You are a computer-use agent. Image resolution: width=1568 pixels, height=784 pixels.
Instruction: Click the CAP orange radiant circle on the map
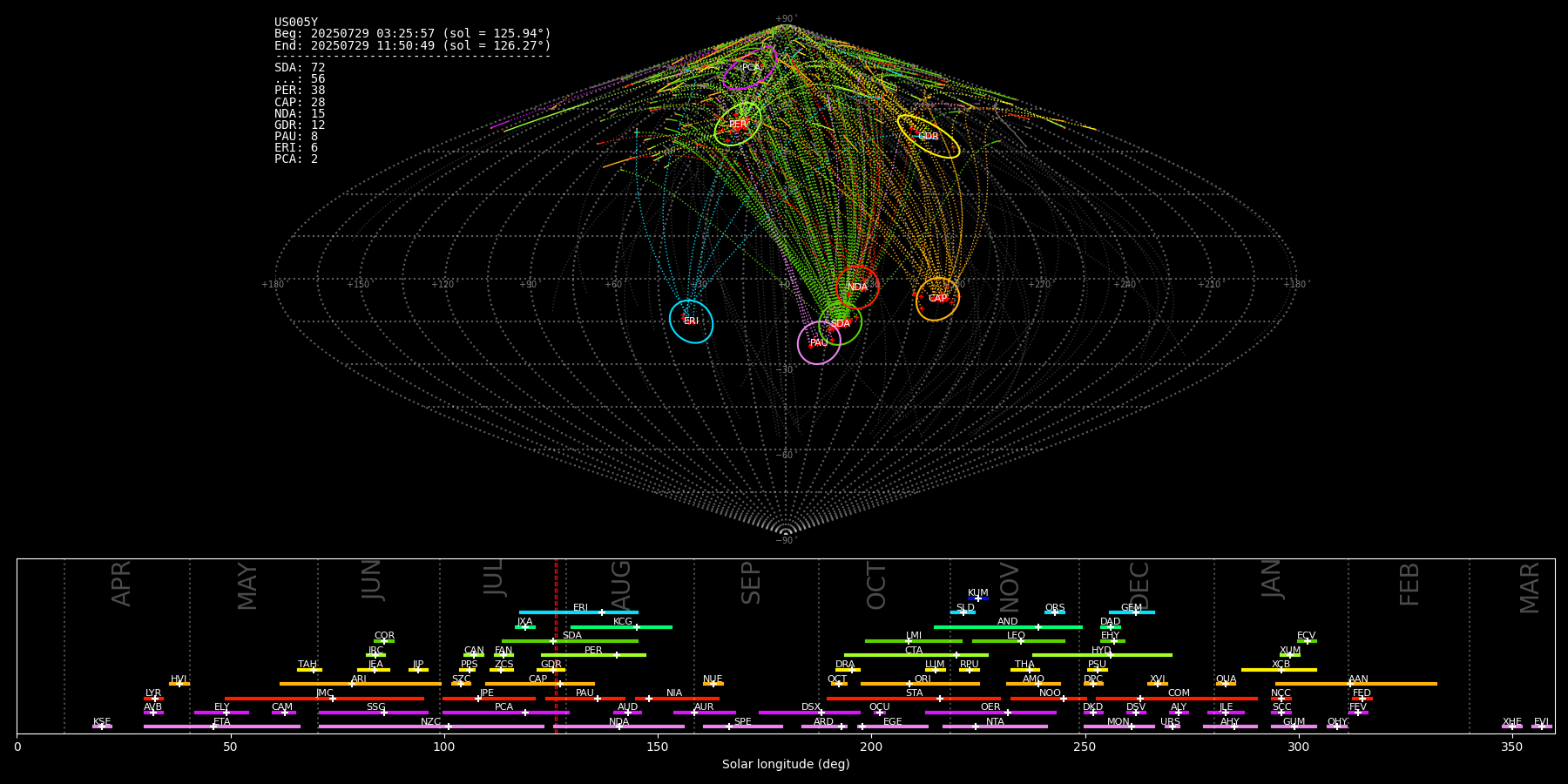pyautogui.click(x=937, y=299)
